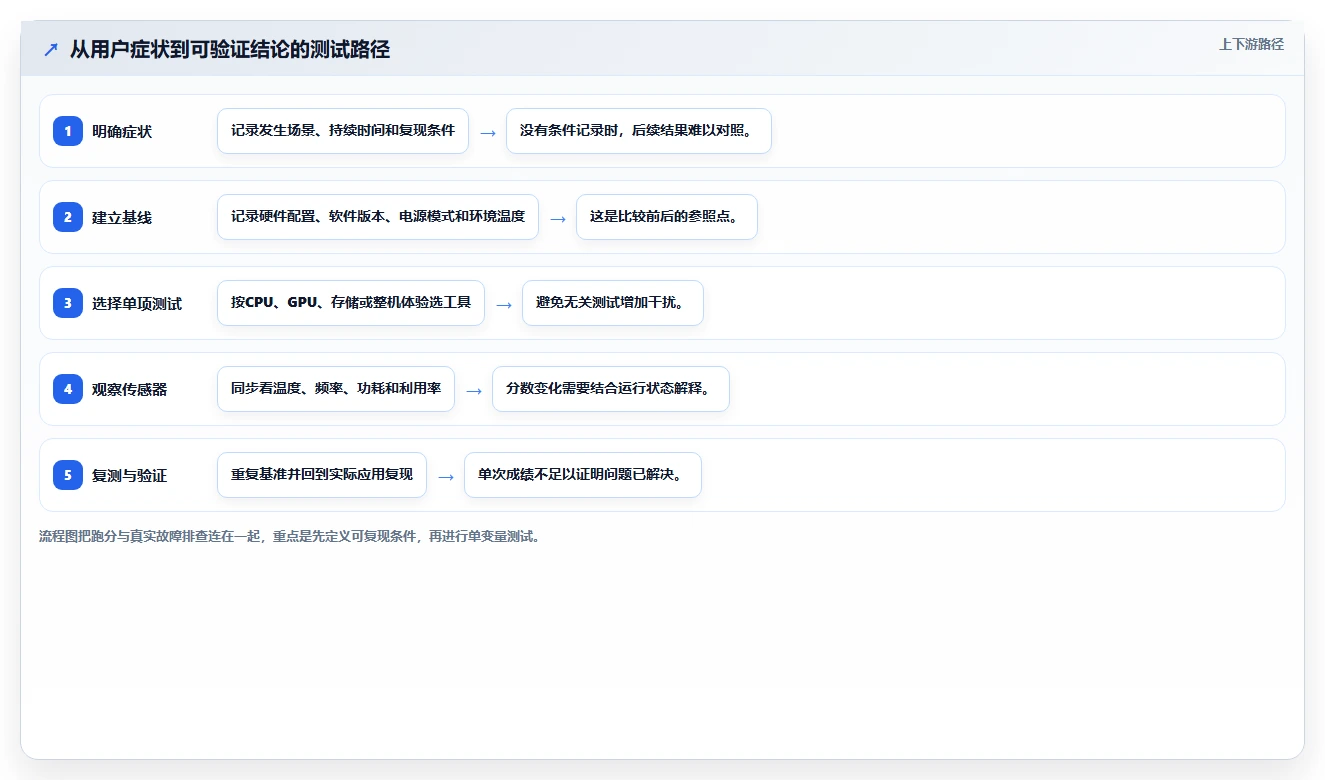Image resolution: width=1325 pixels, height=780 pixels.
Task: Click the box 记录发生场景、持续时间和复现条件
Action: pyautogui.click(x=343, y=131)
